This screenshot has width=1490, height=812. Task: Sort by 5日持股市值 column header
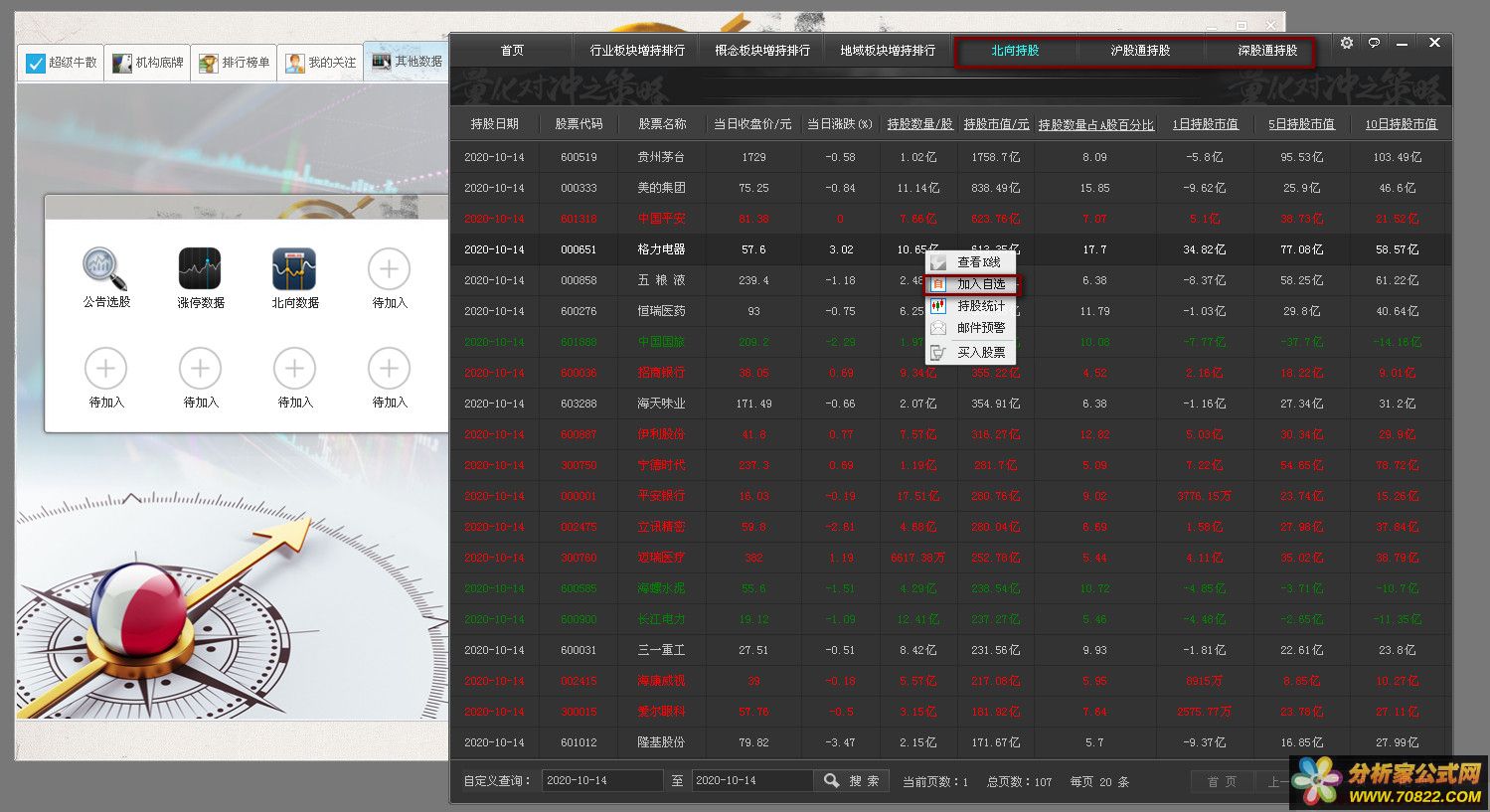[x=1301, y=124]
